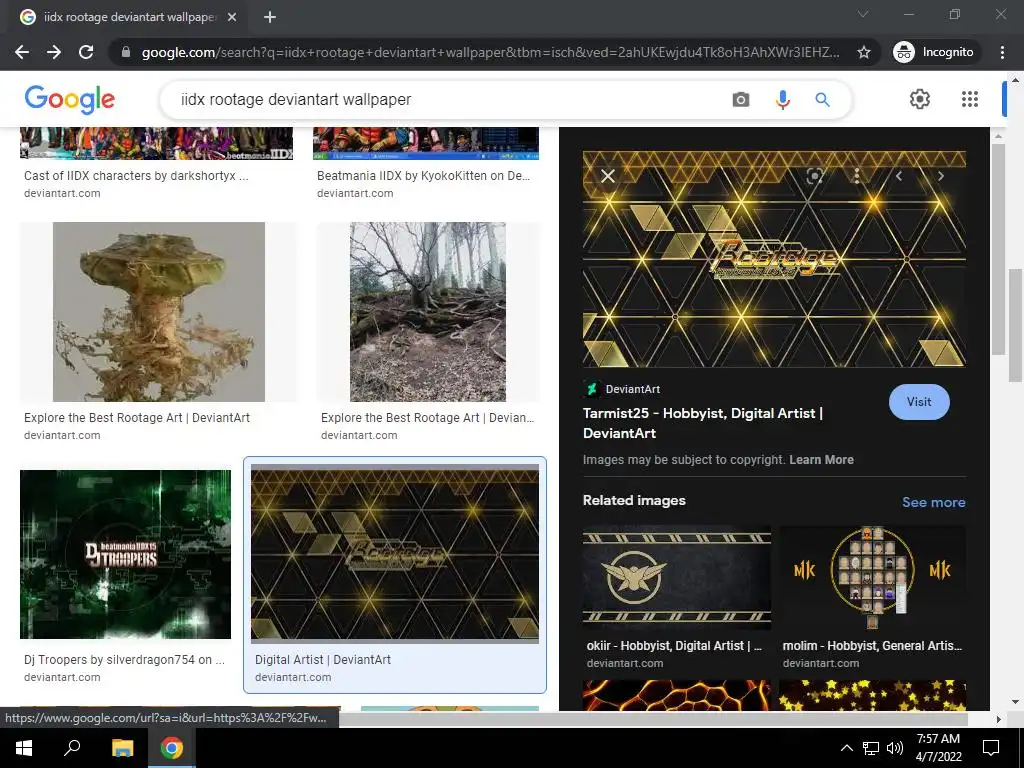Click the Visit button
Image resolution: width=1024 pixels, height=768 pixels.
(x=919, y=402)
